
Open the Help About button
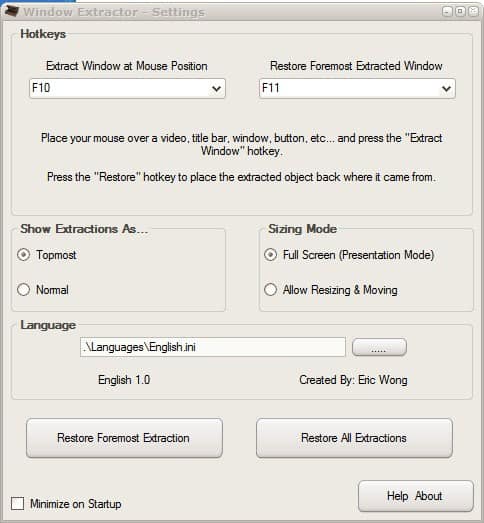[x=416, y=496]
